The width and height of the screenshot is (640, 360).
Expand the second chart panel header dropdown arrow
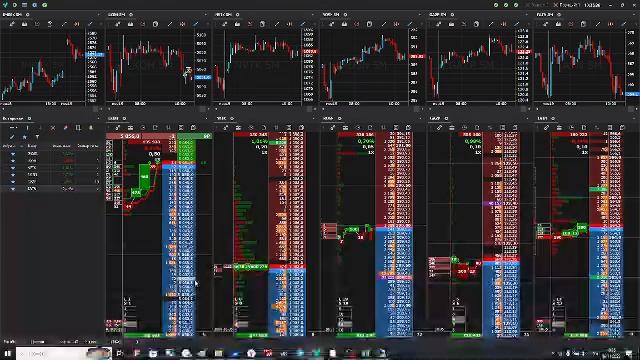(x=205, y=15)
